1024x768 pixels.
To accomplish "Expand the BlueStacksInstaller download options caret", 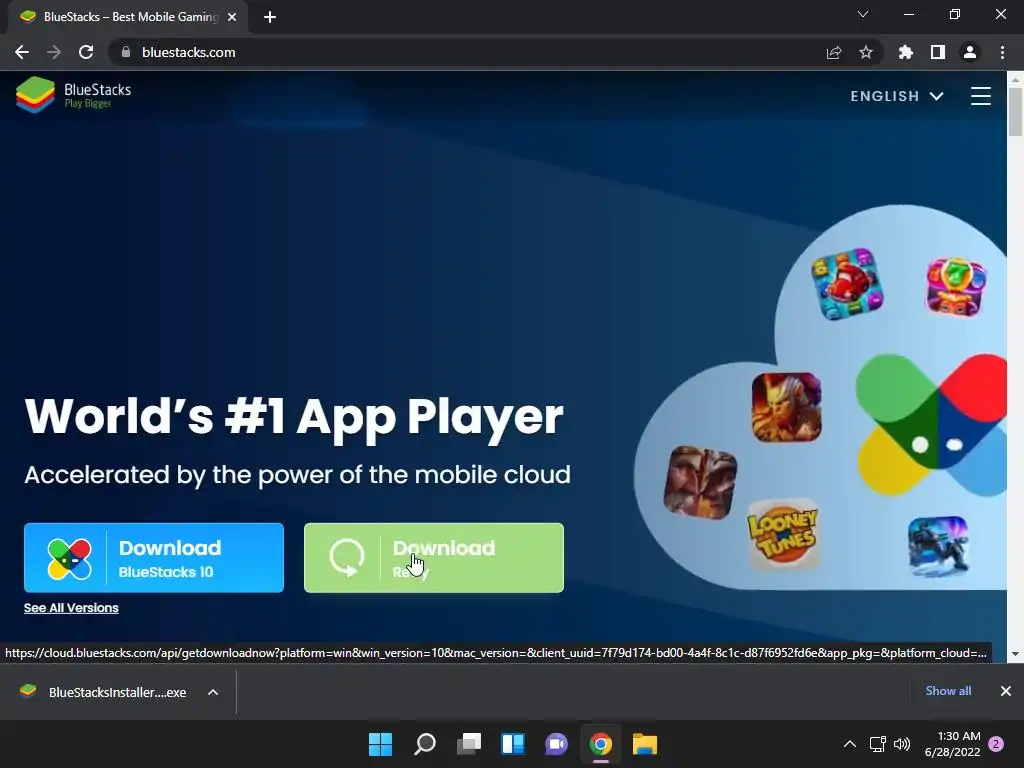I will pyautogui.click(x=213, y=692).
